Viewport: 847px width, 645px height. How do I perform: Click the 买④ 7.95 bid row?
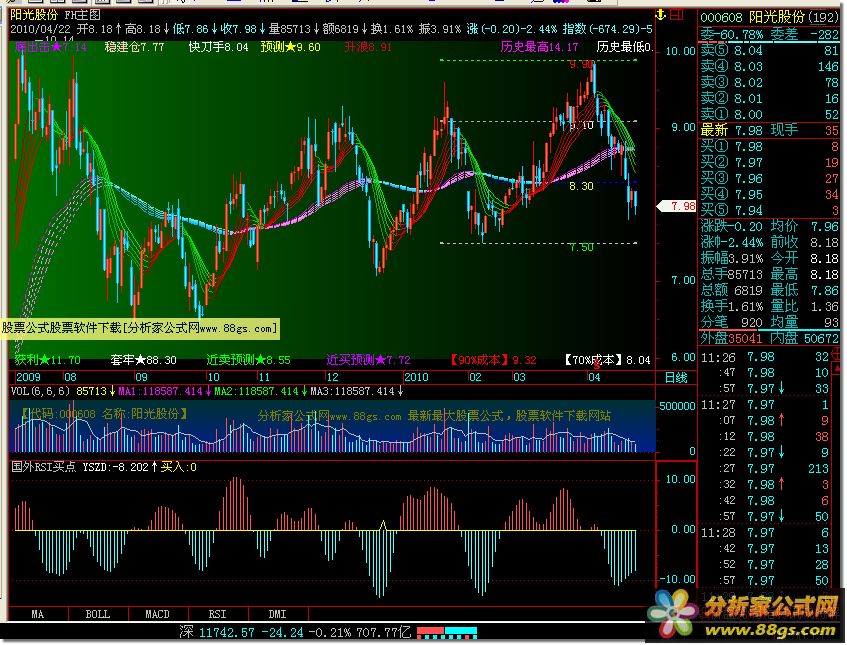point(769,194)
